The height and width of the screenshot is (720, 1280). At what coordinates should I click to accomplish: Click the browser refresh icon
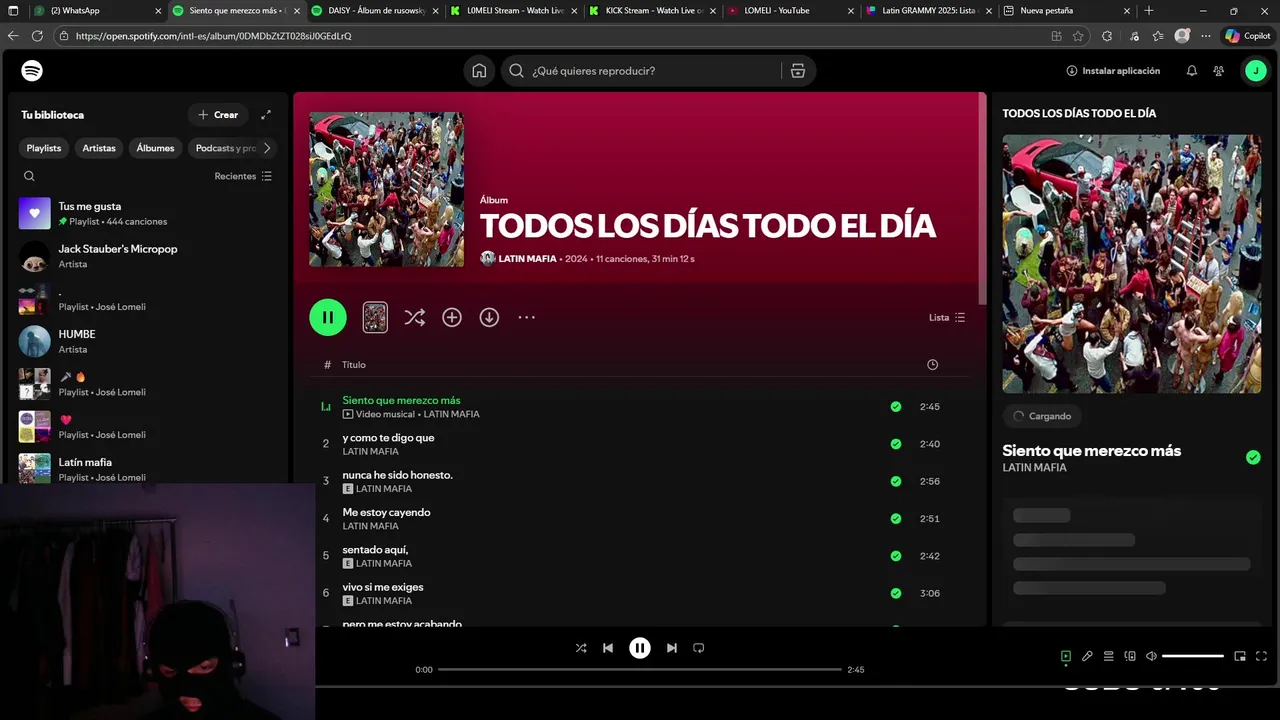(x=37, y=36)
